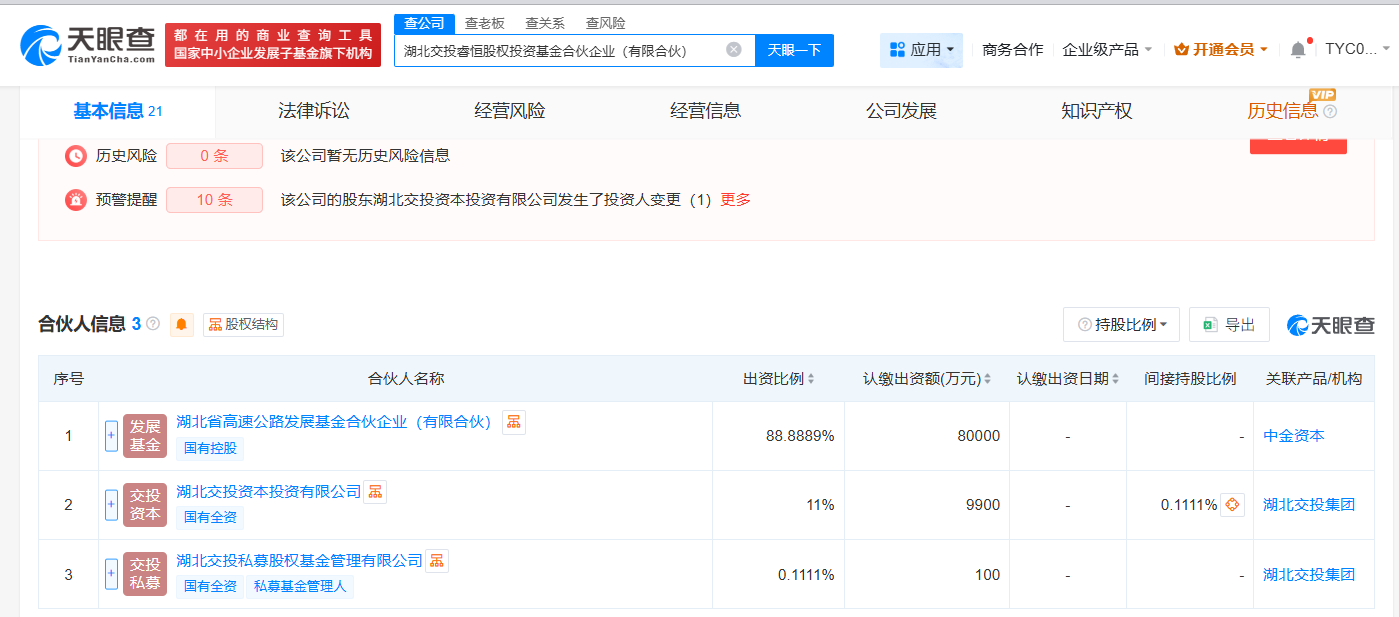Click the notification bell in header
The height and width of the screenshot is (617, 1399).
click(1298, 49)
